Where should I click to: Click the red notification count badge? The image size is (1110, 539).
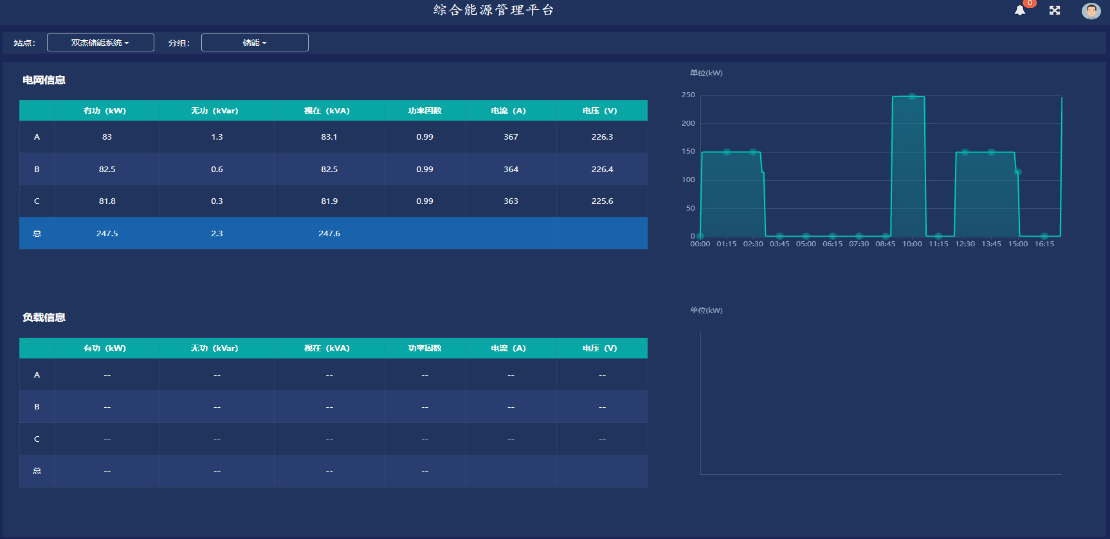point(1030,3)
